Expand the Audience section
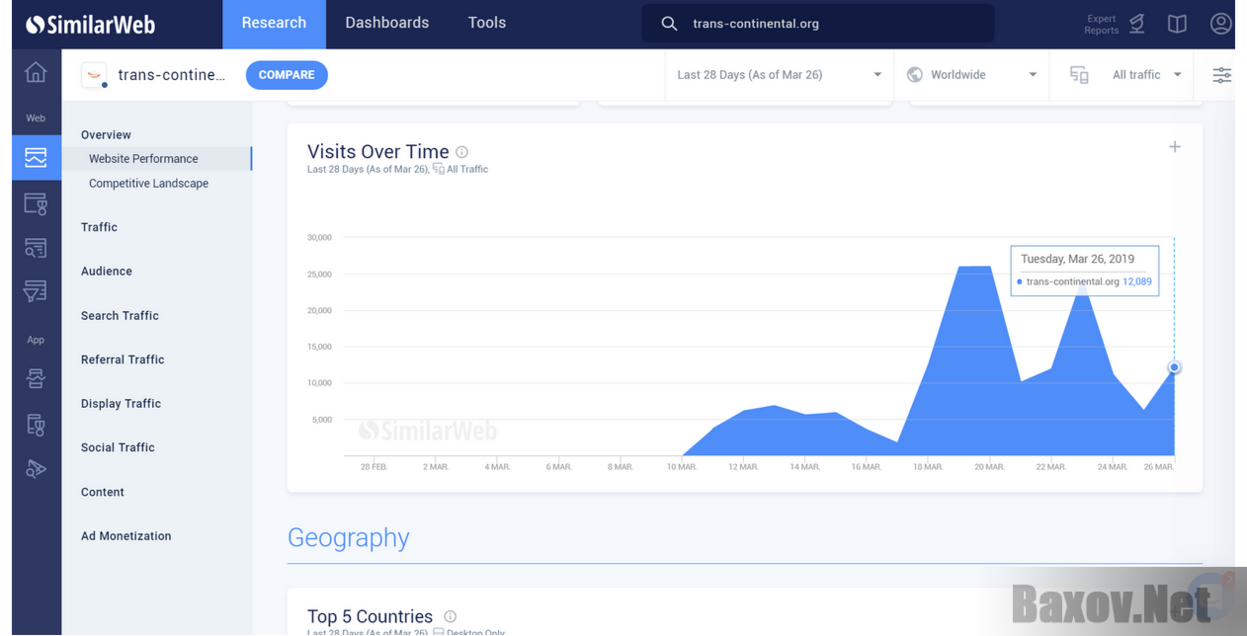The width and height of the screenshot is (1247, 636). point(106,271)
